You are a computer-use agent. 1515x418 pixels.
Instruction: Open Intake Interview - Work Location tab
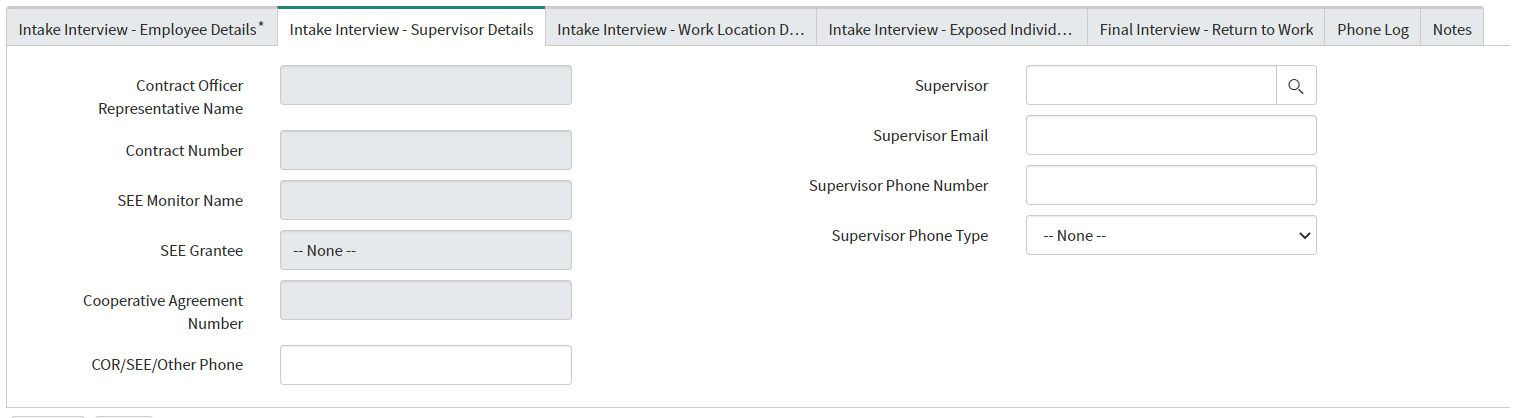[680, 30]
